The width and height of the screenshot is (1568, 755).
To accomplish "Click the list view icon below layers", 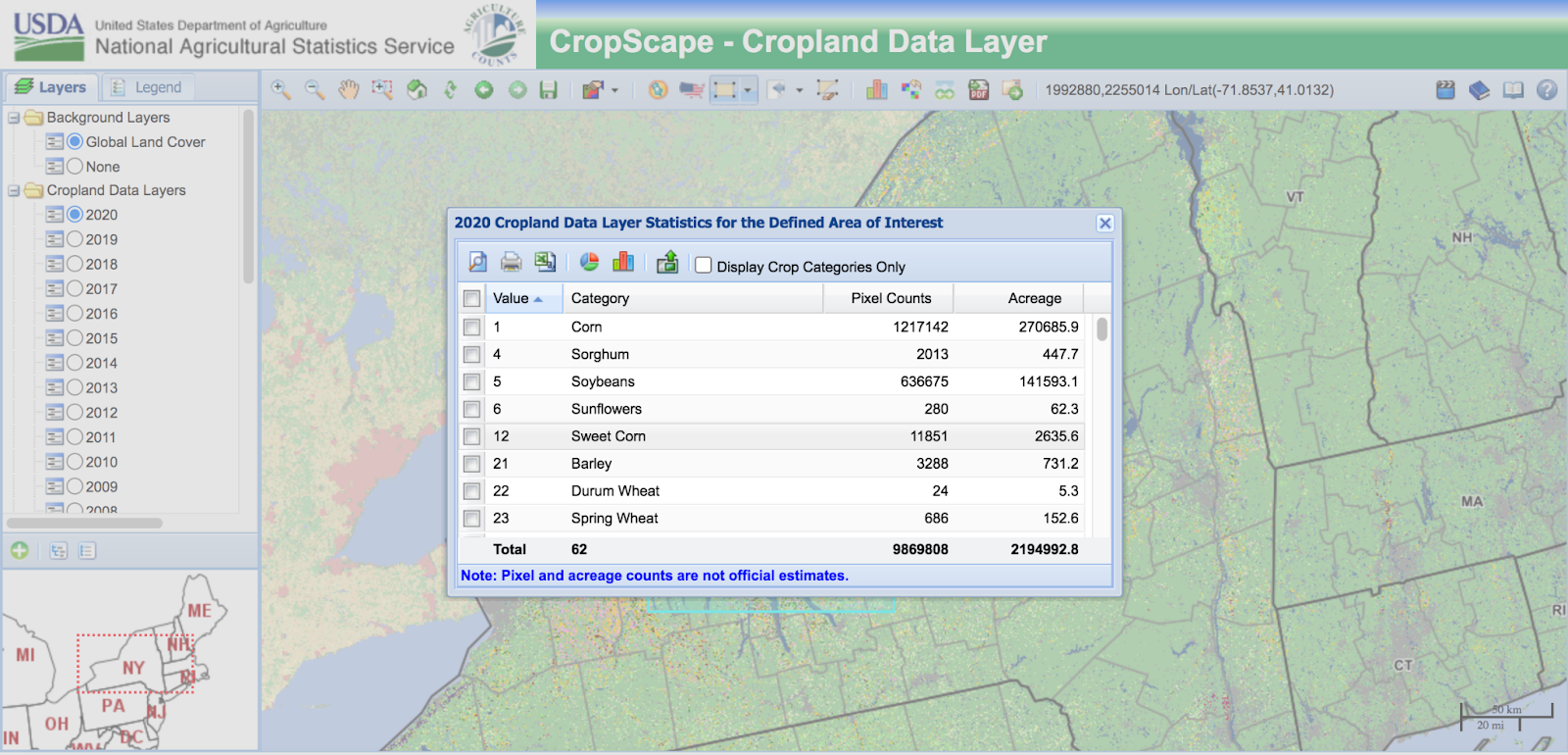I will tap(87, 551).
